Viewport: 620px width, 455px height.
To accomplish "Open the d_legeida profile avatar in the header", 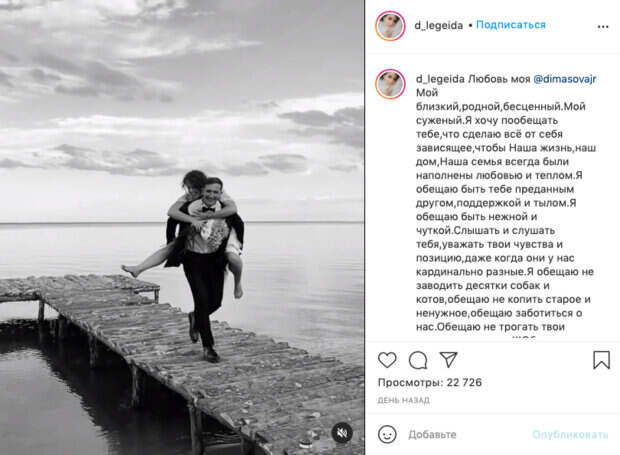I will (x=390, y=26).
